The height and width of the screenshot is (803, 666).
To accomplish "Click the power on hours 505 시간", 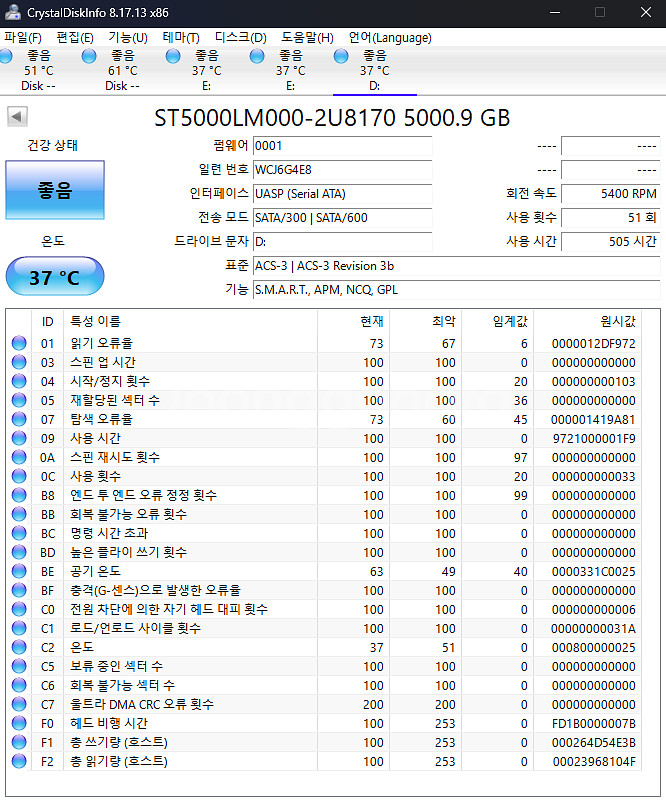I will [611, 242].
